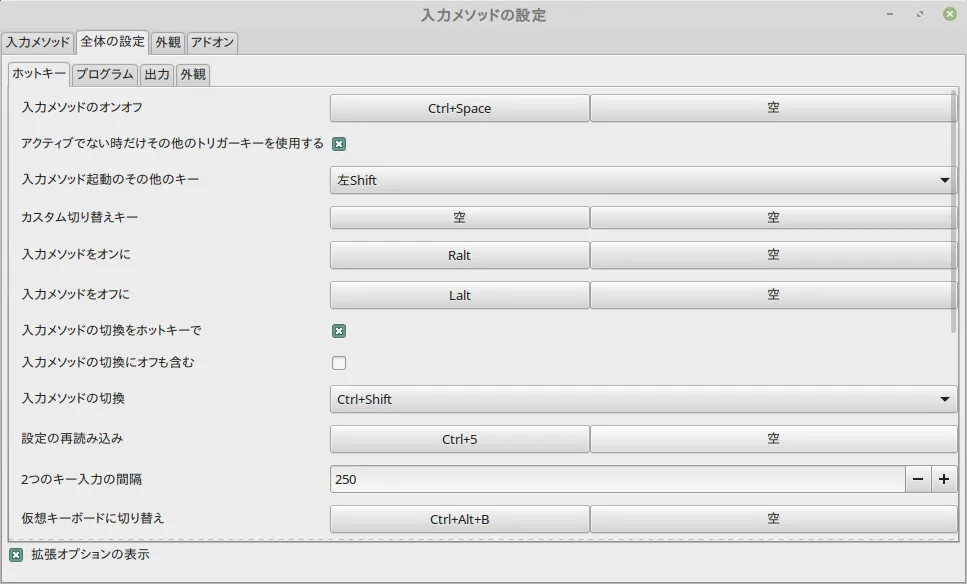967x584 pixels.
Task: Uncheck アクティブでない時だけその他のトリガーキーを使用する checkbox
Action: tap(339, 144)
